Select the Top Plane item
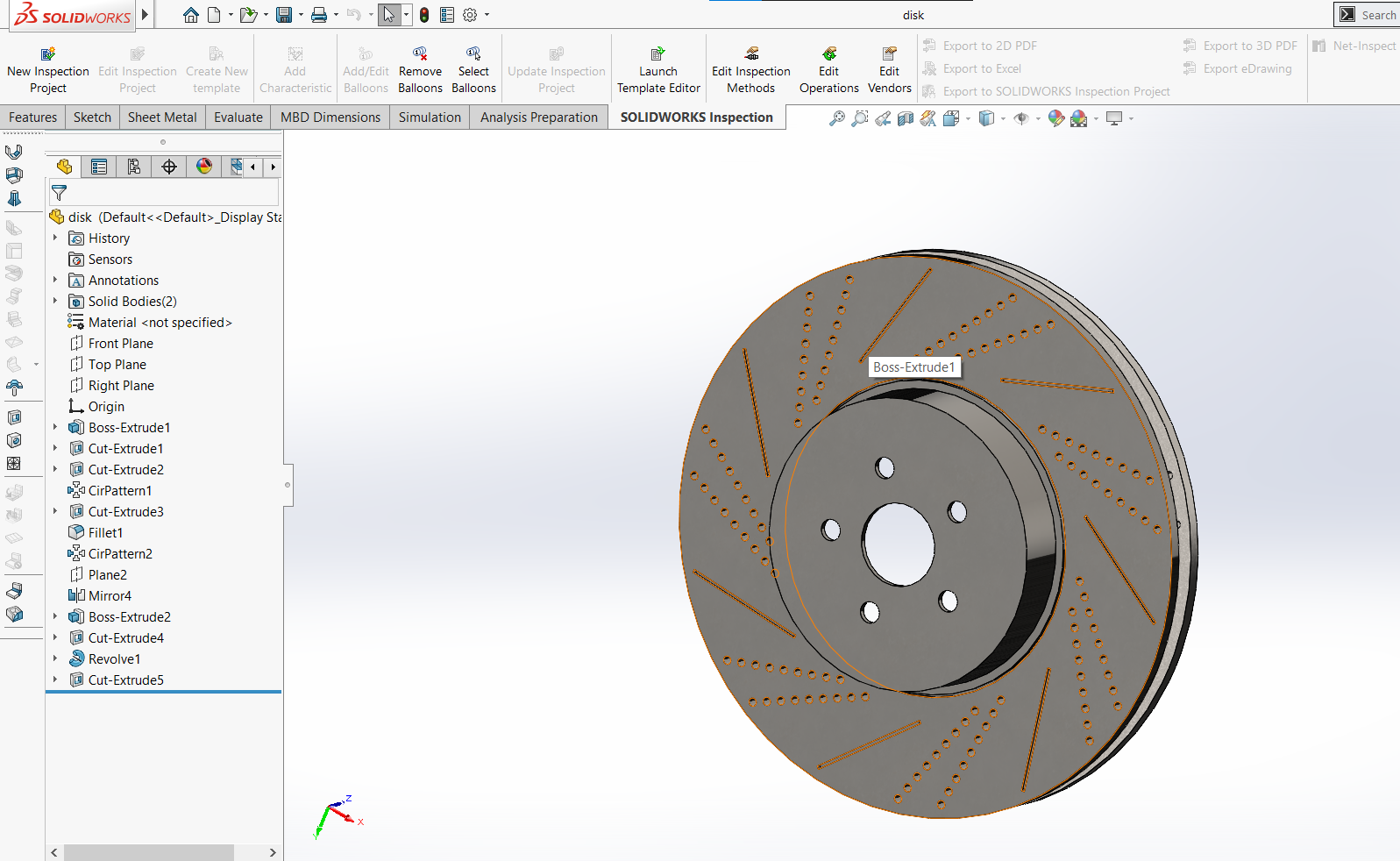Image resolution: width=1400 pixels, height=861 pixels. tap(108, 365)
